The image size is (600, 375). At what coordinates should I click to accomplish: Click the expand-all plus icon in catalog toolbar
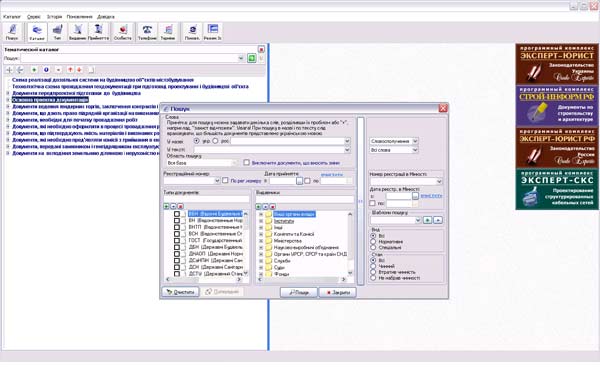9,70
